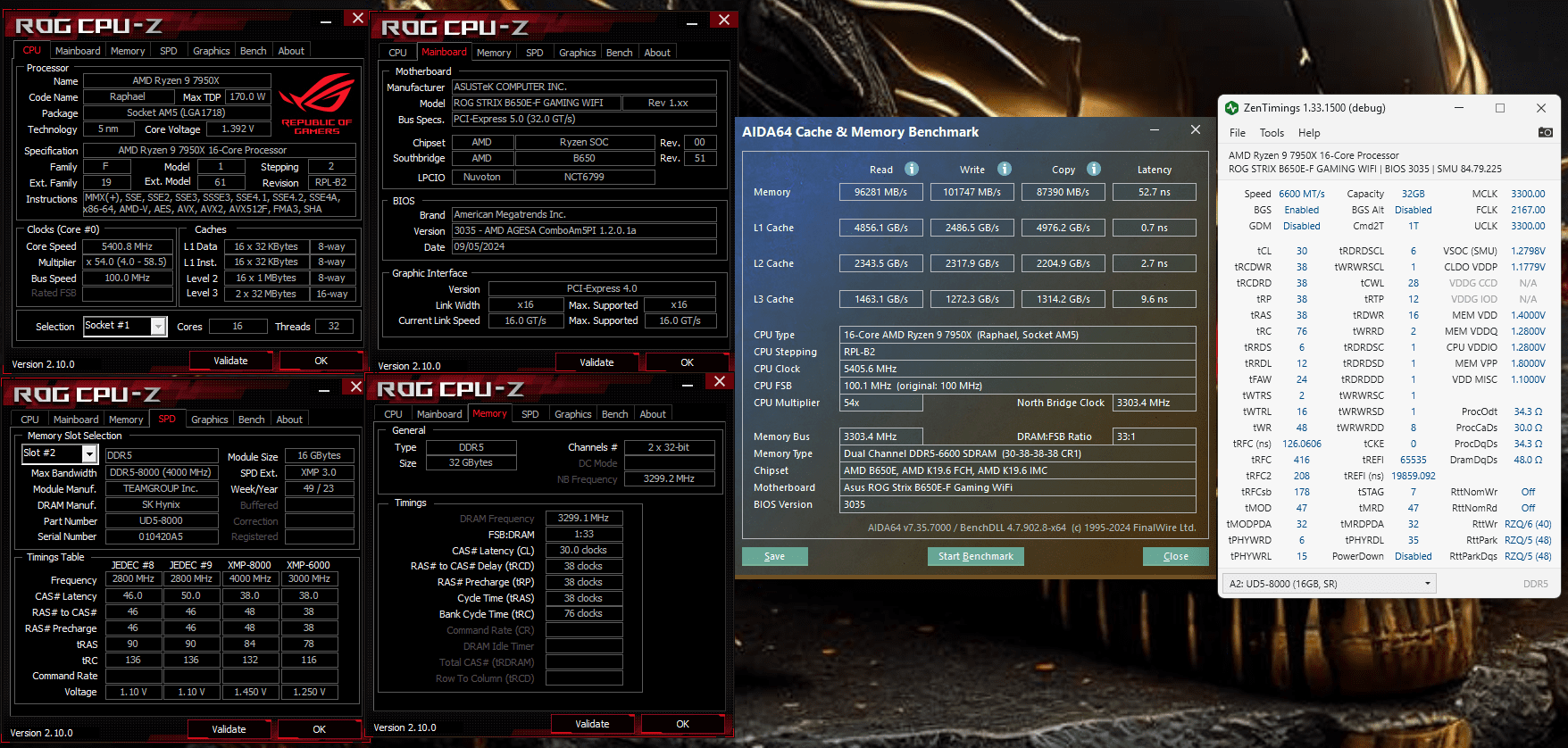The image size is (1568, 748).
Task: Select CPU tab in SPD CPU-Z window
Action: pyautogui.click(x=29, y=420)
